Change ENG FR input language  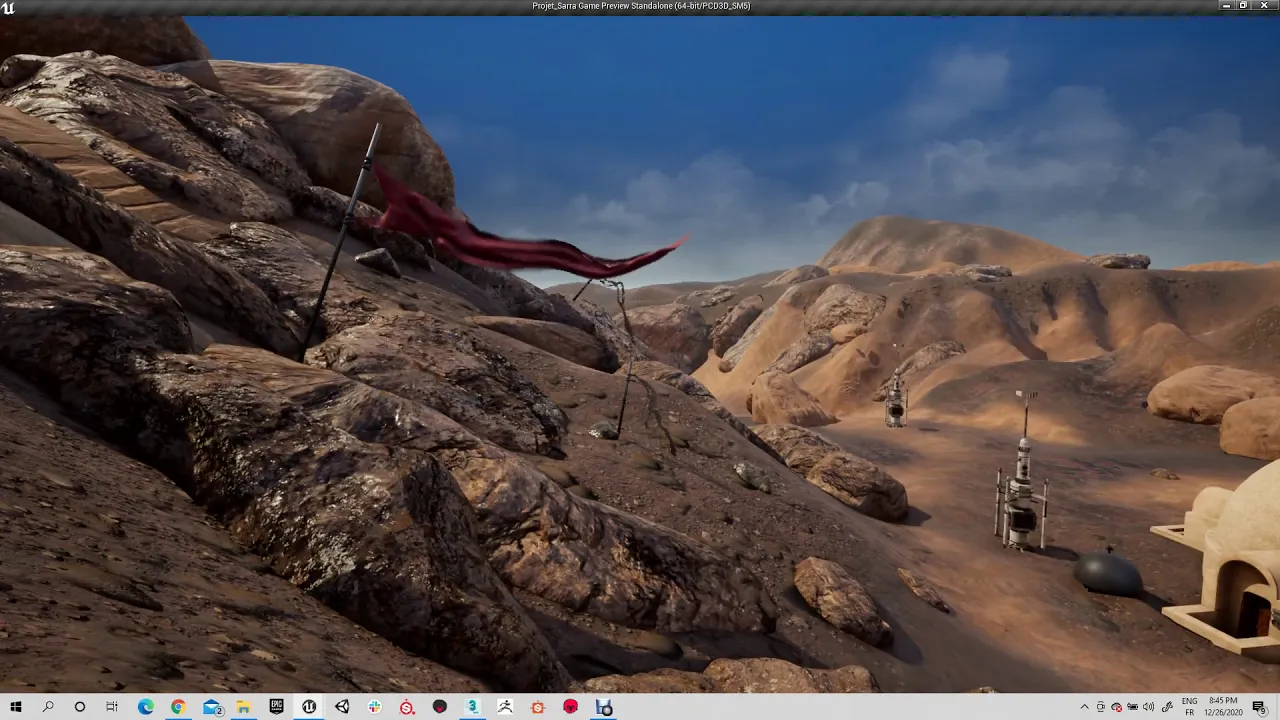tap(1190, 707)
